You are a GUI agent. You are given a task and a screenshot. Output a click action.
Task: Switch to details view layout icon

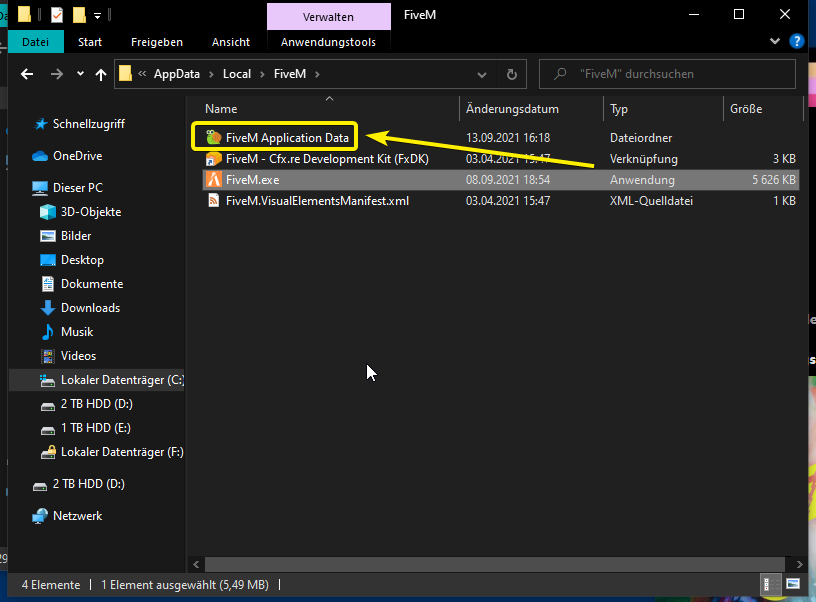click(771, 584)
